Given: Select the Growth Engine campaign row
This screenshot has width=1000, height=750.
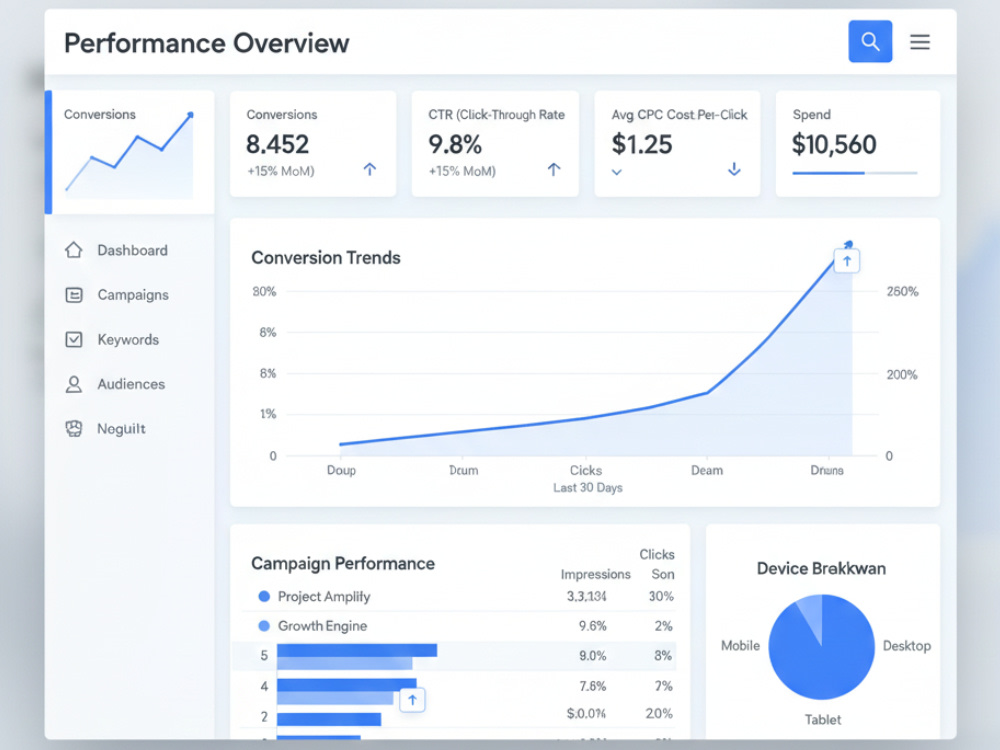Looking at the screenshot, I should point(459,626).
